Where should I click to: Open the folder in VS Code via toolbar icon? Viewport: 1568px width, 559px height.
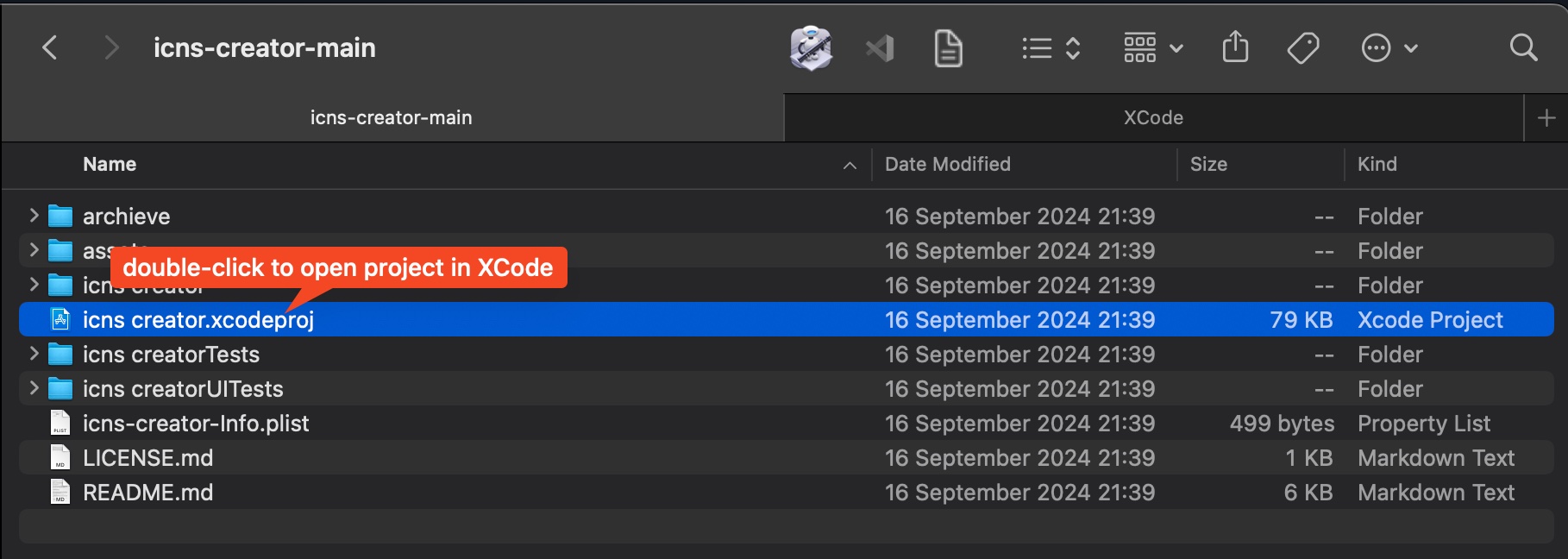coord(879,47)
